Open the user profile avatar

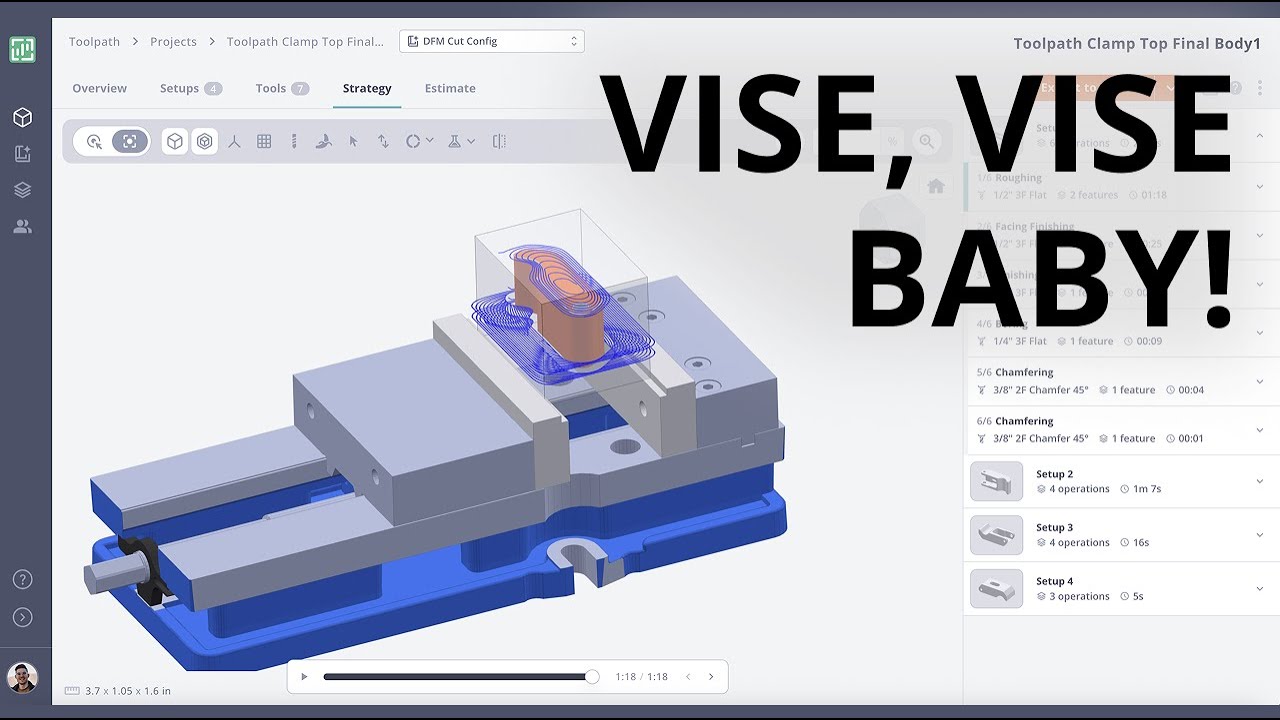(22, 678)
